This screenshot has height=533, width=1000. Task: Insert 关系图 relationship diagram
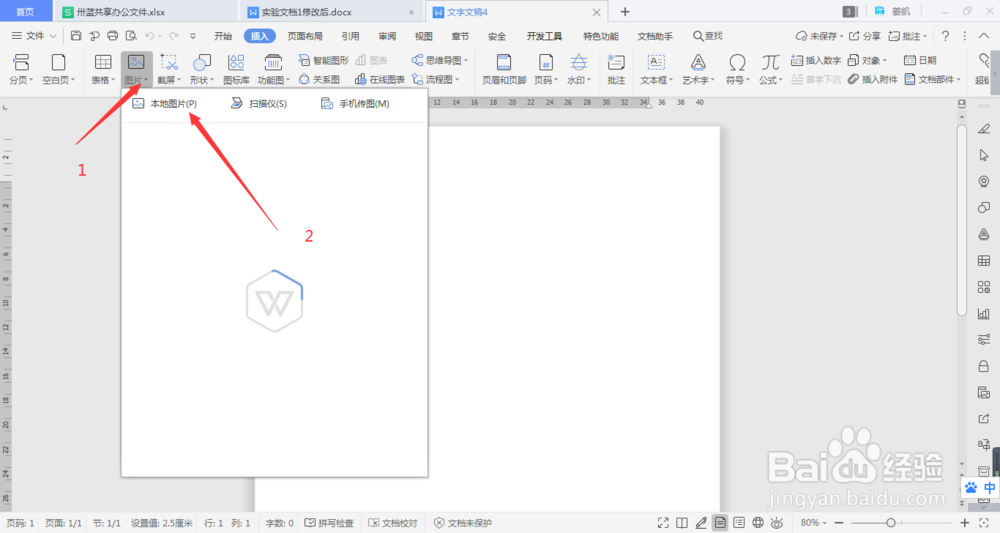pyautogui.click(x=319, y=79)
